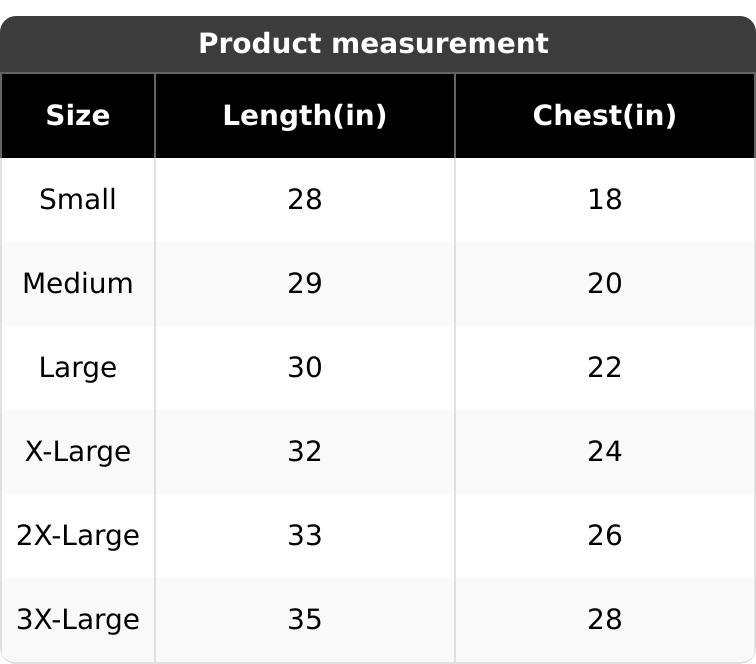This screenshot has height=664, width=756.
Task: Click the Chest(in) column header
Action: coord(604,116)
